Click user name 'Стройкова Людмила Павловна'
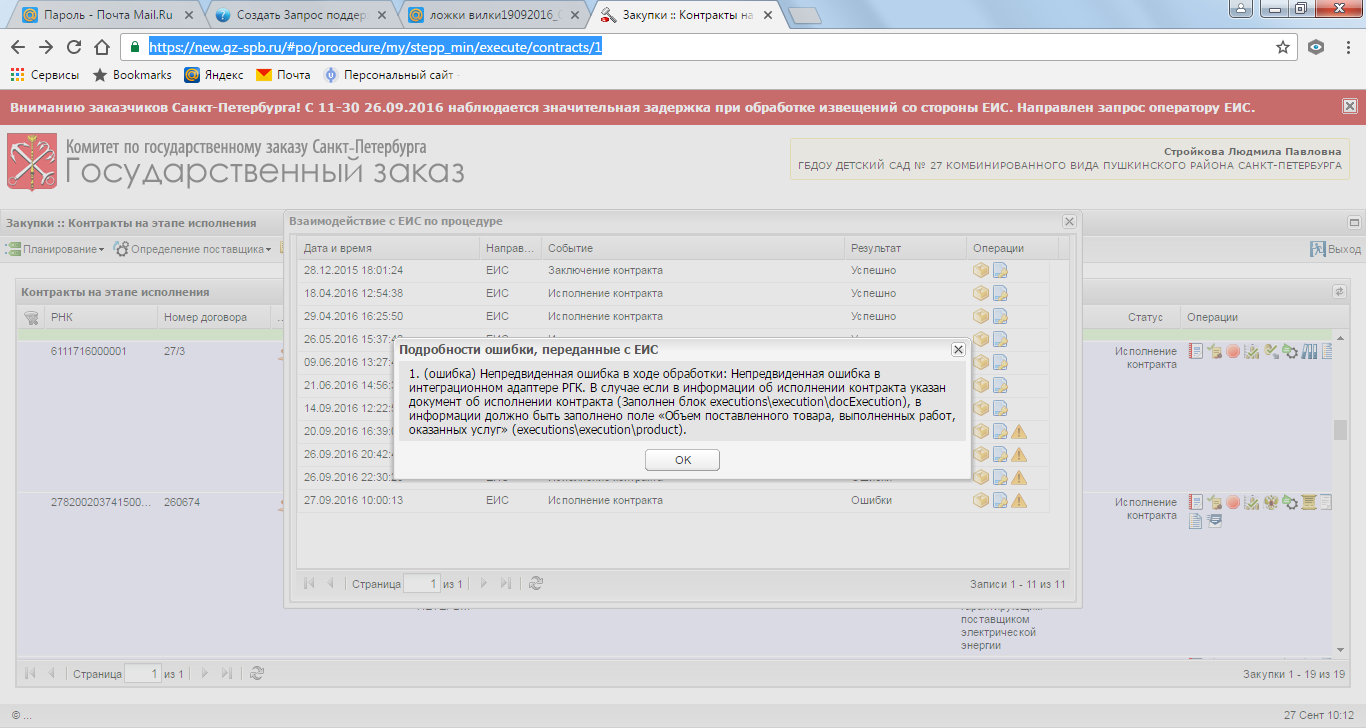The image size is (1366, 728). click(x=1253, y=150)
